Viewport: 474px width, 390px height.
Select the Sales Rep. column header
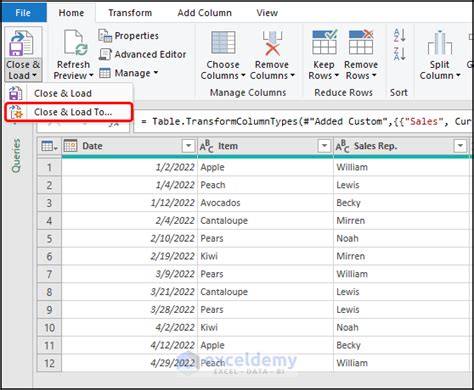click(x=401, y=146)
